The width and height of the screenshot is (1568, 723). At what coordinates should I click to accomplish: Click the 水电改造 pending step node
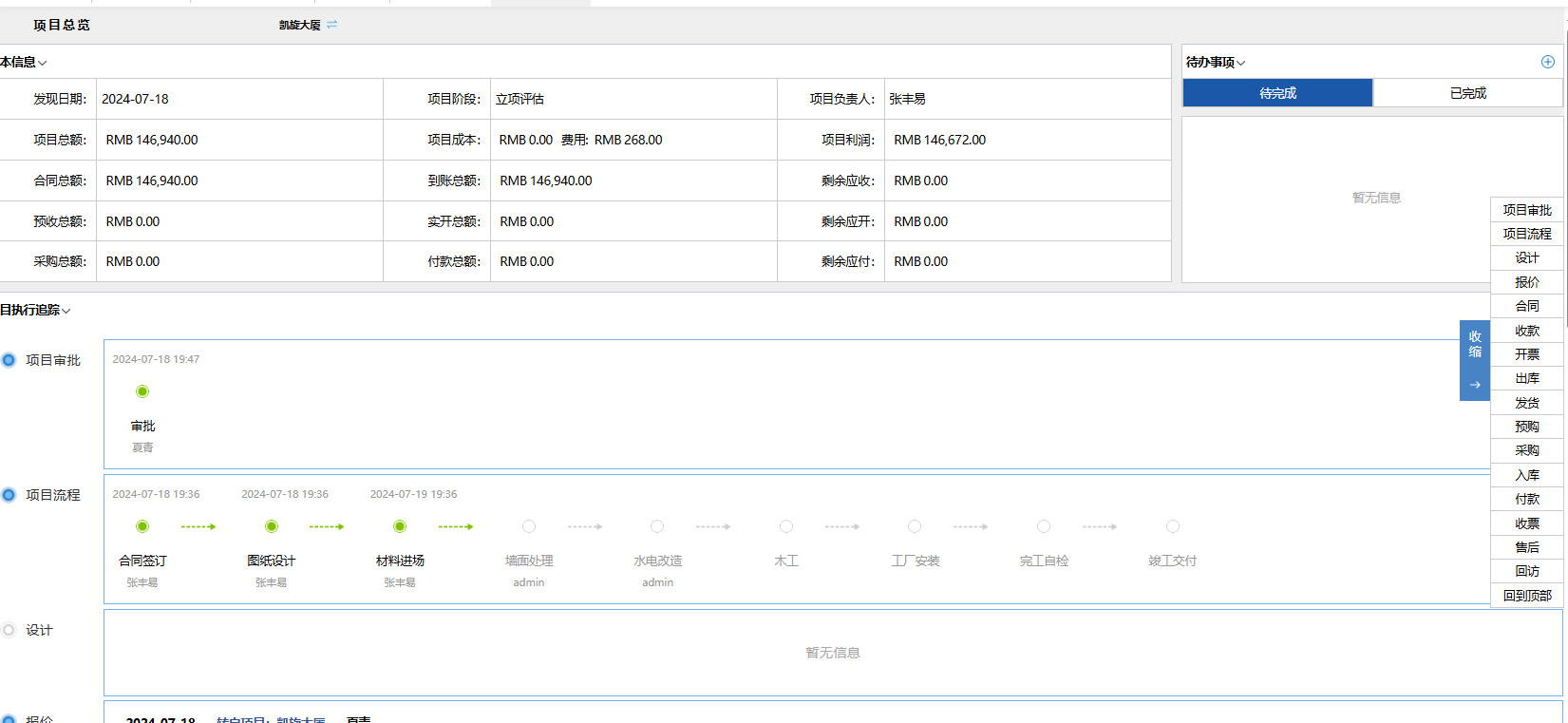click(657, 526)
